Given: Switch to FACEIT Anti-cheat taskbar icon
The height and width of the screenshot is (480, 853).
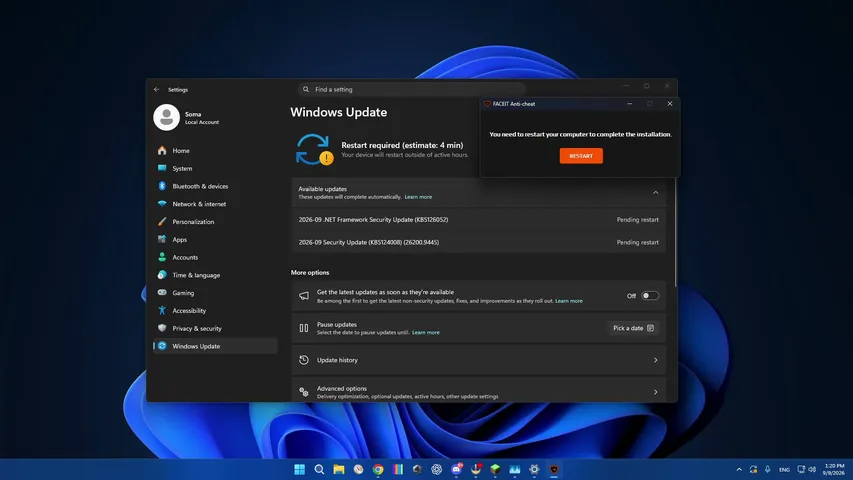Looking at the screenshot, I should pyautogui.click(x=554, y=469).
